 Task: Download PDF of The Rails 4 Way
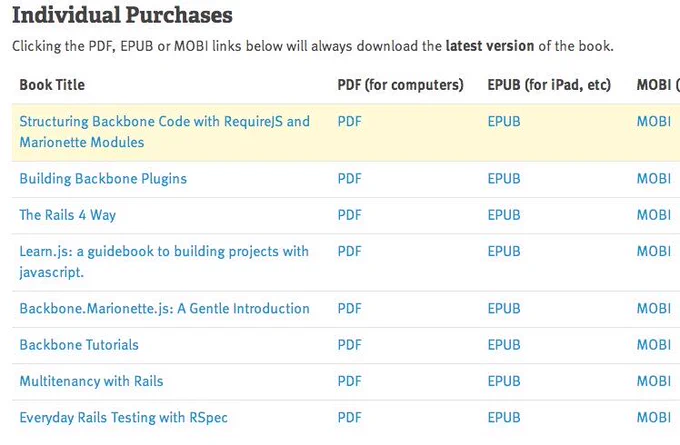[x=349, y=215]
